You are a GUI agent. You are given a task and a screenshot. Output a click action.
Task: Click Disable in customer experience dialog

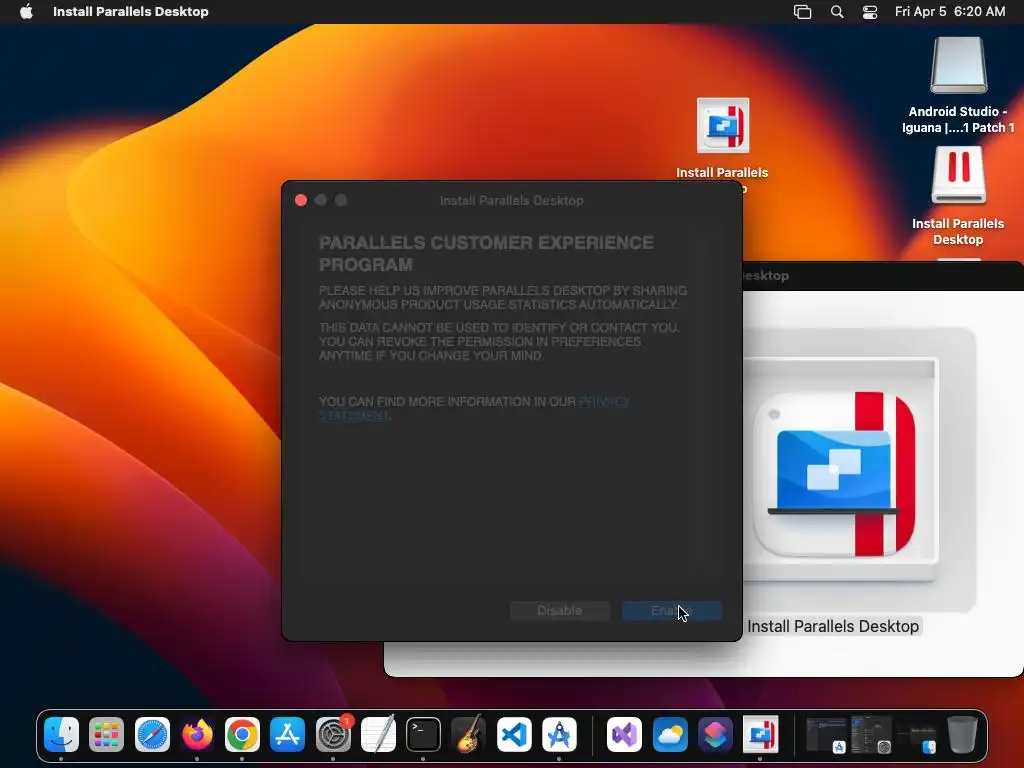click(x=560, y=611)
